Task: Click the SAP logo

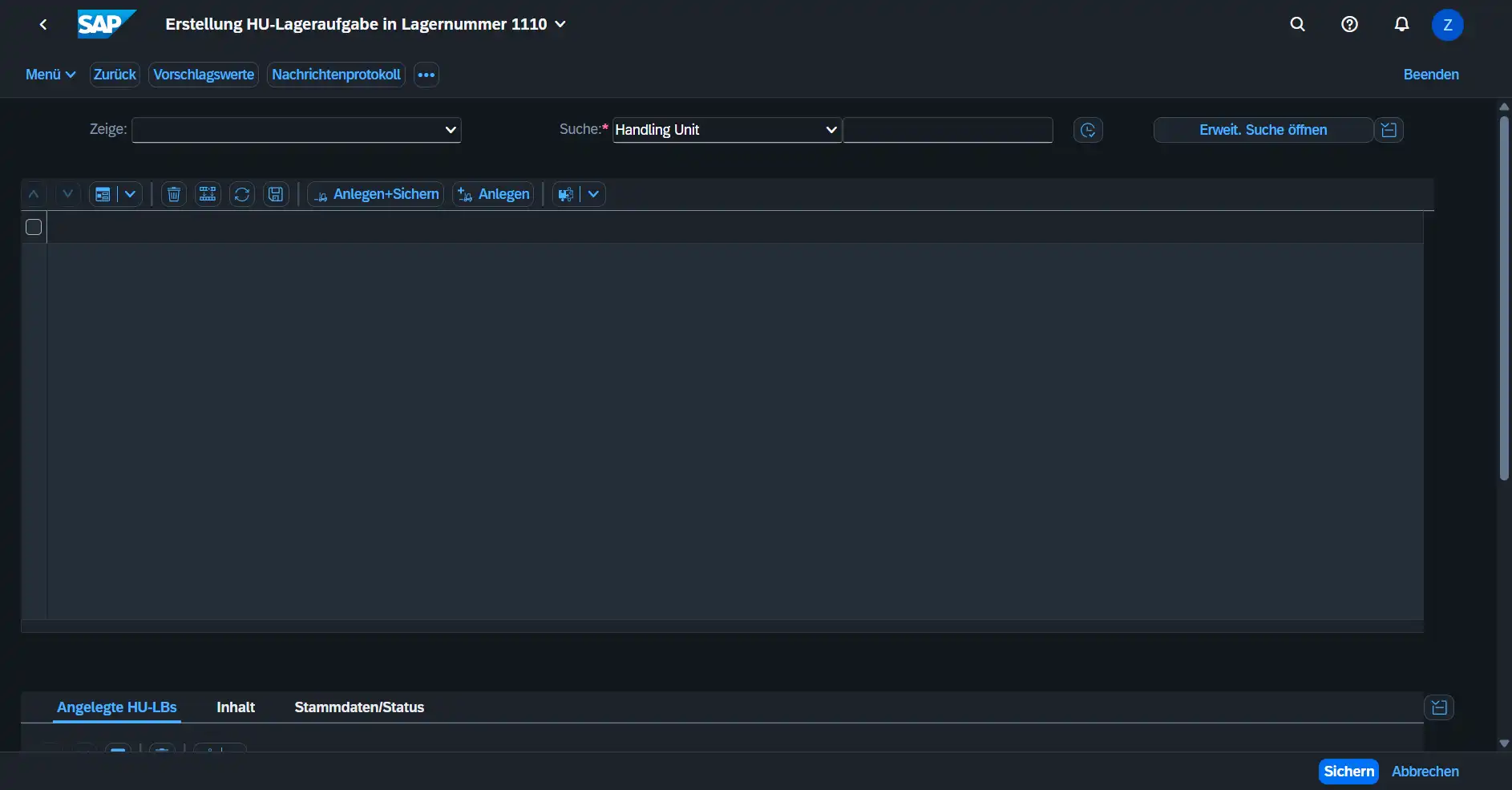Action: point(106,24)
